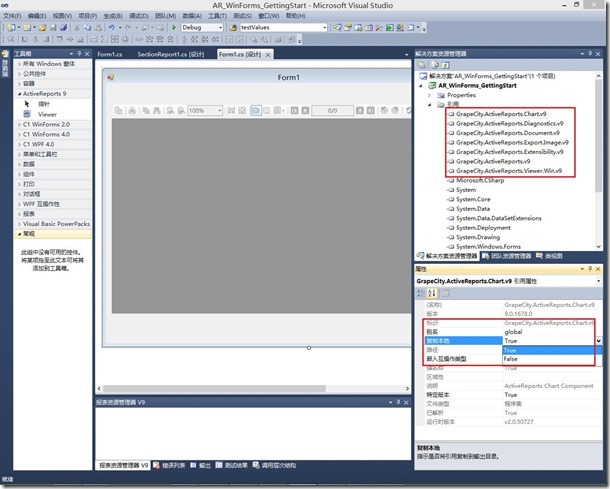Go to previous page in viewer toolbar
This screenshot has height=489, width=610.
click(x=305, y=110)
